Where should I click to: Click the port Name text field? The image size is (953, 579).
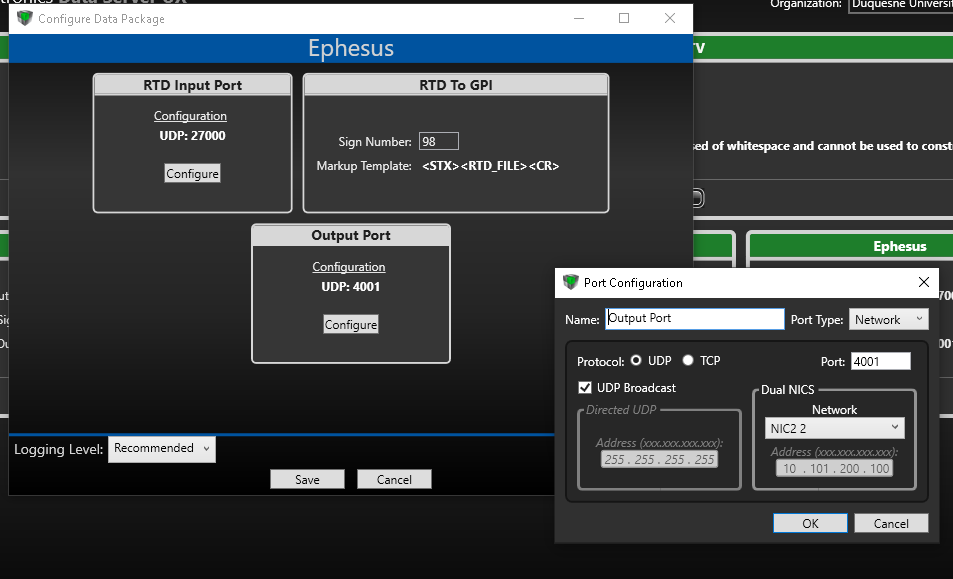click(694, 319)
